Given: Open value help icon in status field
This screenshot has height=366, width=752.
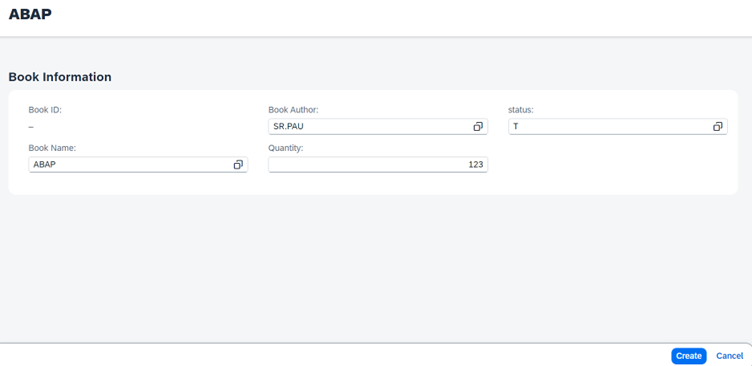Looking at the screenshot, I should tap(717, 127).
